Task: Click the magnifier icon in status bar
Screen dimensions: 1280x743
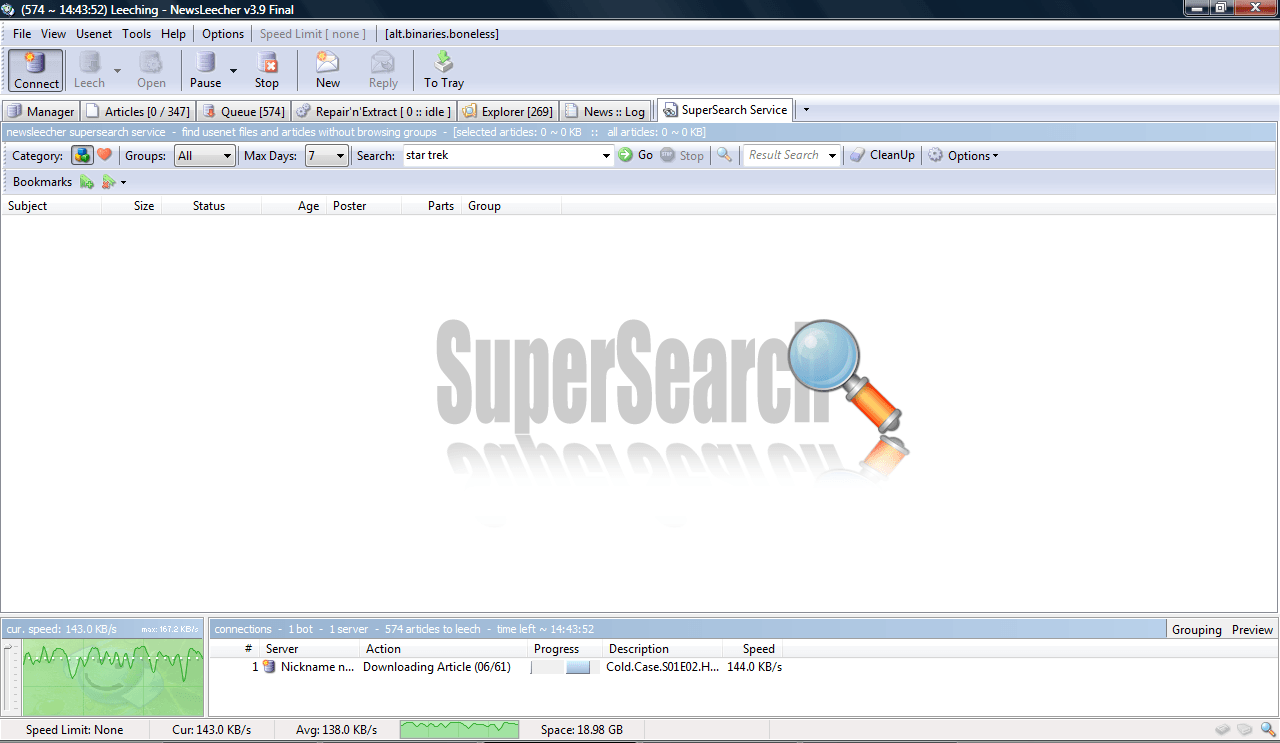Action: pyautogui.click(x=1267, y=730)
